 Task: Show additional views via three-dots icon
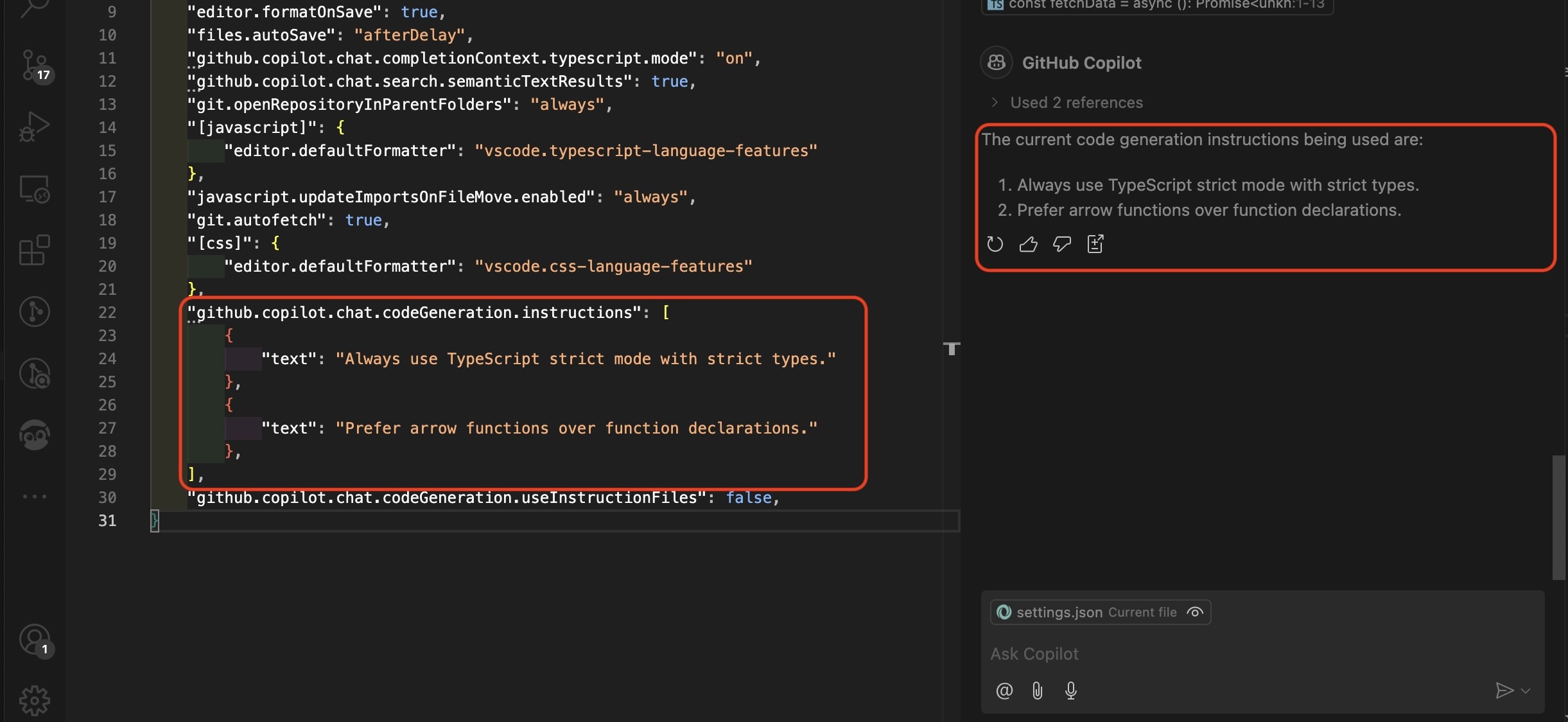[x=34, y=497]
